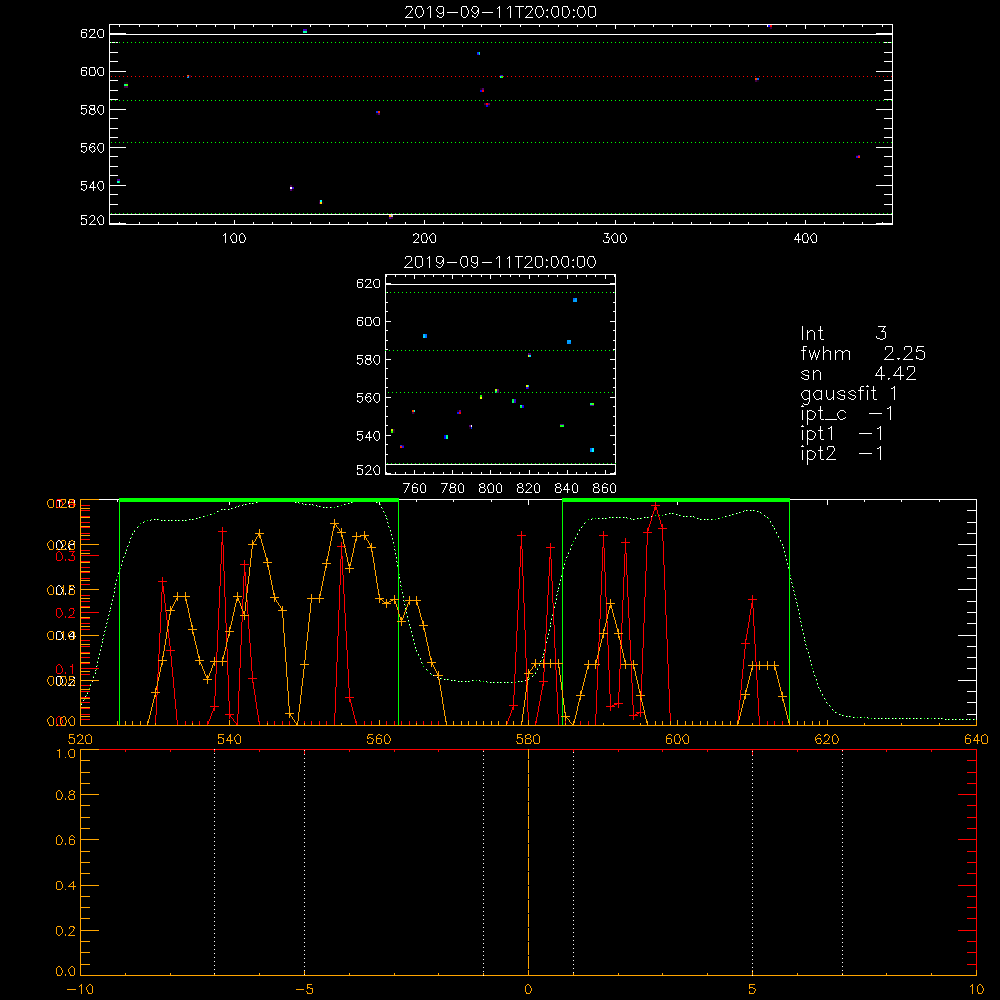Click the "ipt1 -1" parameter text
This screenshot has height=1000, width=1000.
(842, 434)
